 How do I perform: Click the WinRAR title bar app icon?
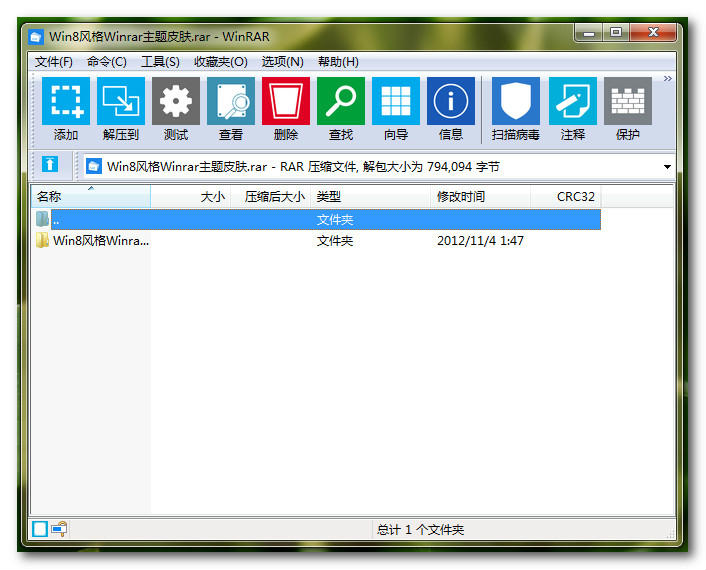click(36, 36)
